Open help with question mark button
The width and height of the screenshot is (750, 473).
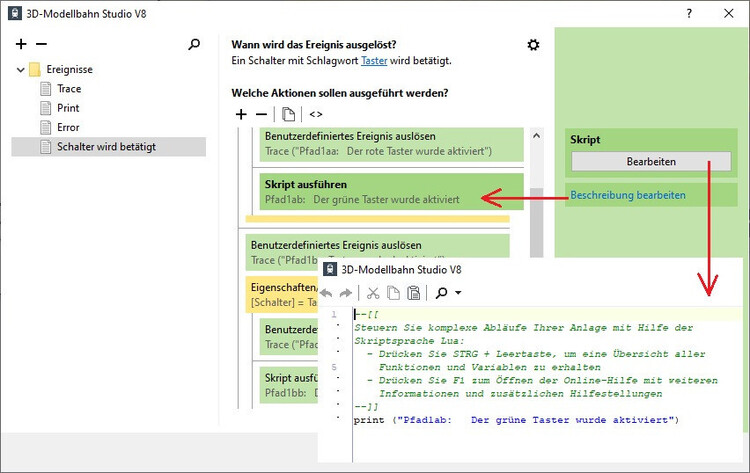pyautogui.click(x=689, y=13)
